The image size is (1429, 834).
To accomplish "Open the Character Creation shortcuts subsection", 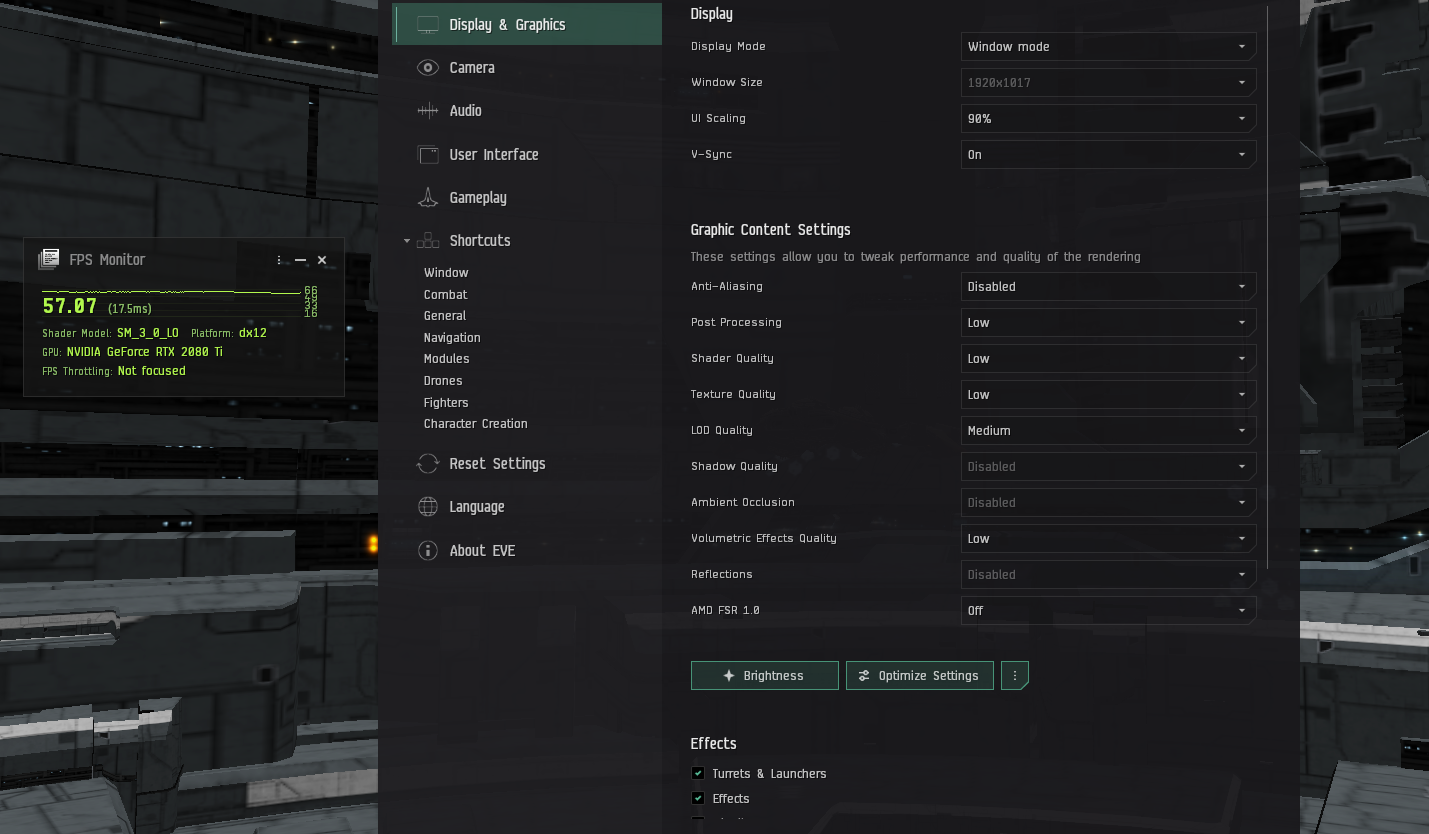I will pos(475,424).
